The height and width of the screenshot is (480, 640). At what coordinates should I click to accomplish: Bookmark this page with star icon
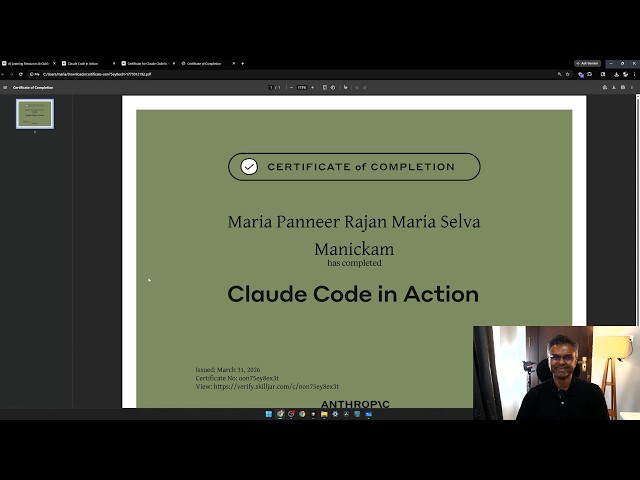pyautogui.click(x=568, y=74)
